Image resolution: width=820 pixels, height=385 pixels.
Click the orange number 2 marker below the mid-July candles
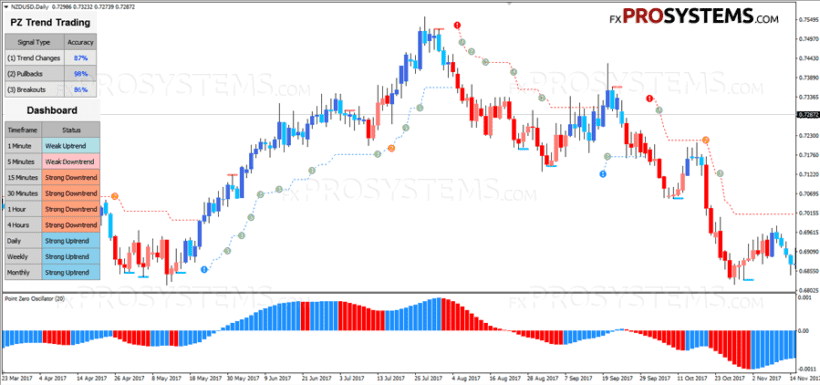391,149
